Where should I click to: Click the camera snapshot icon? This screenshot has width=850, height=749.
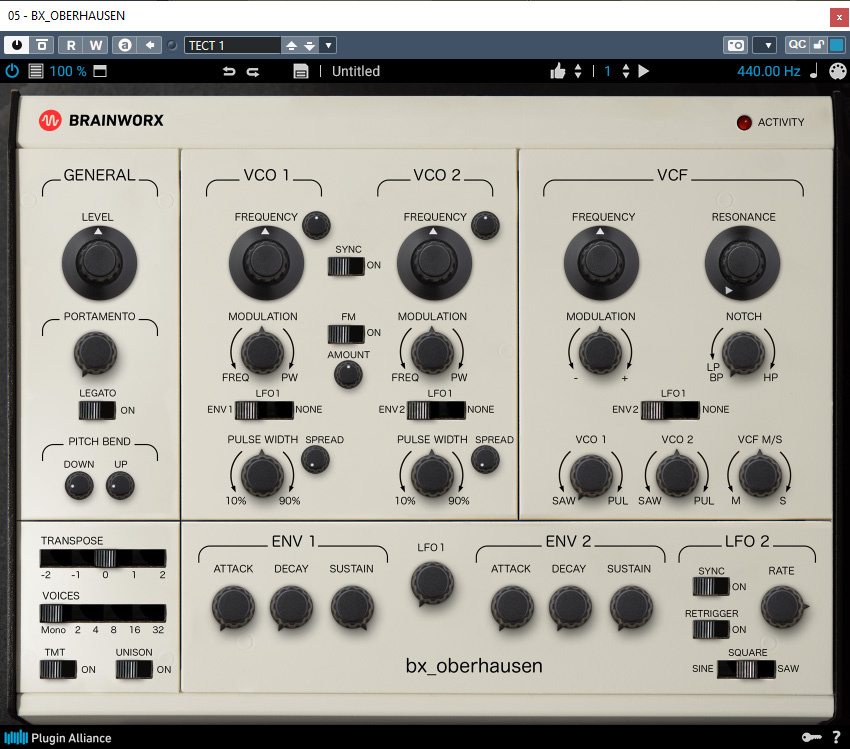point(735,45)
